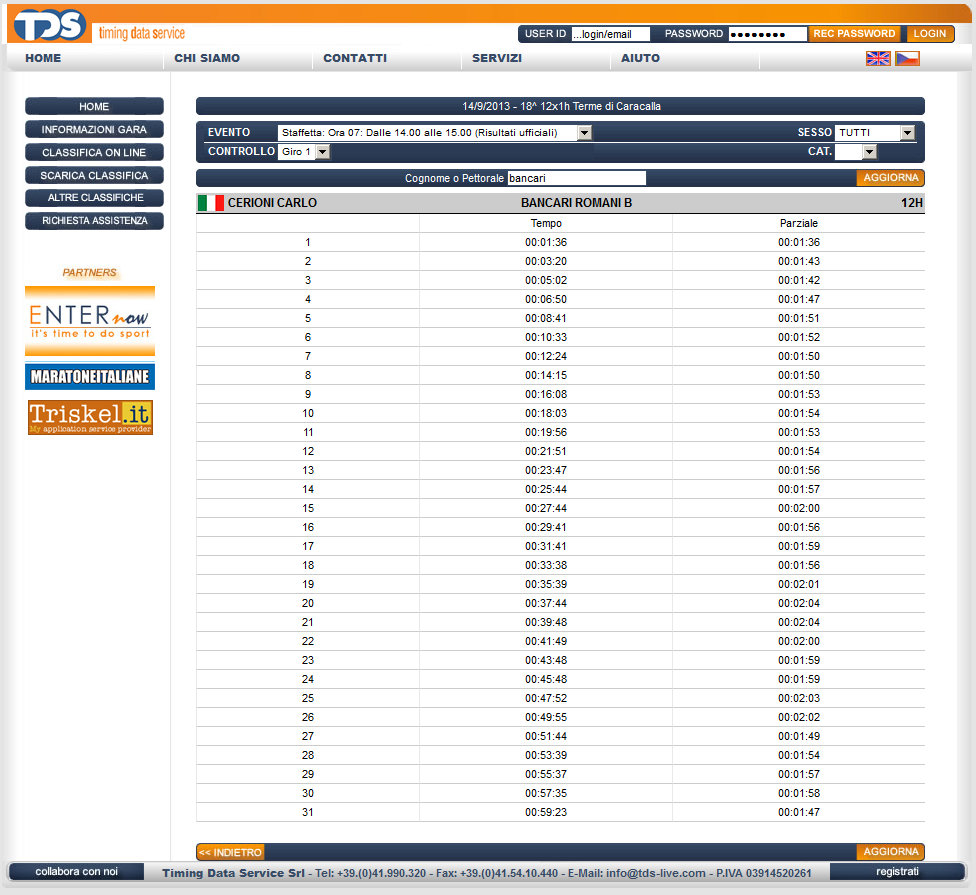Click the Italian flag beside Cerioni Carlo
976x895 pixels.
point(210,203)
